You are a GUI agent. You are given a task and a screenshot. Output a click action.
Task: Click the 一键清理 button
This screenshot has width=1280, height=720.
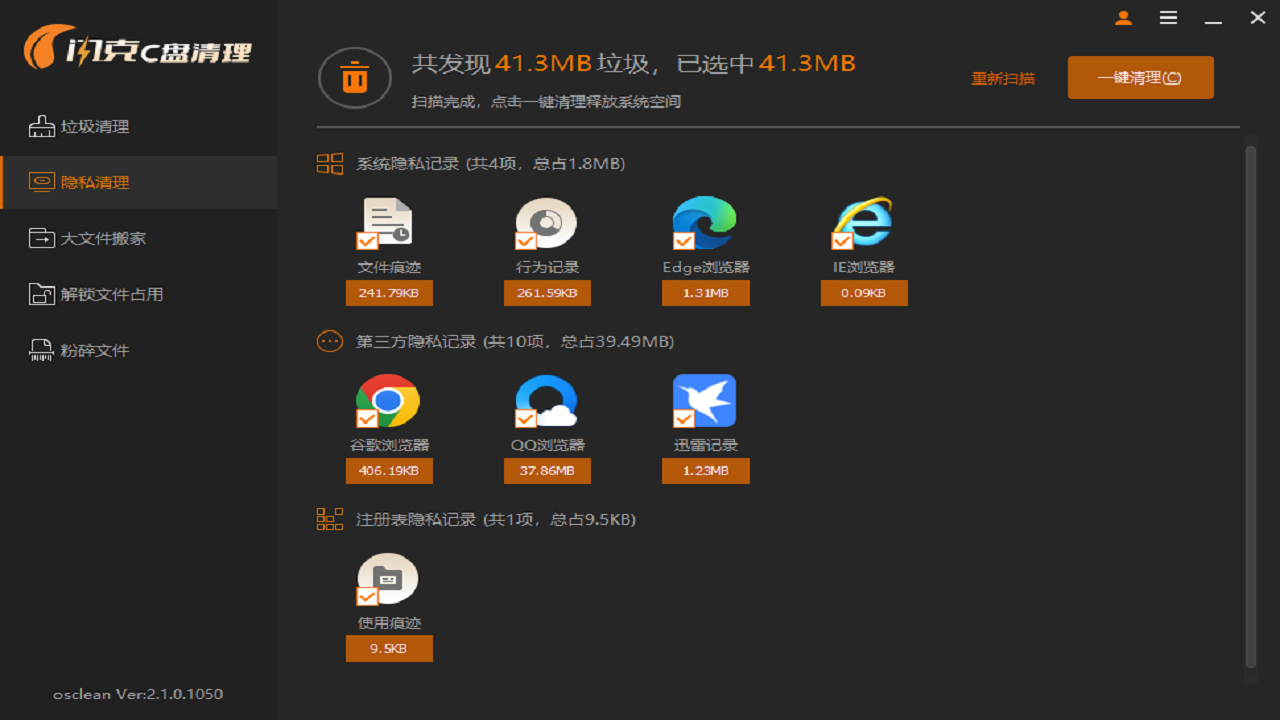click(1140, 77)
